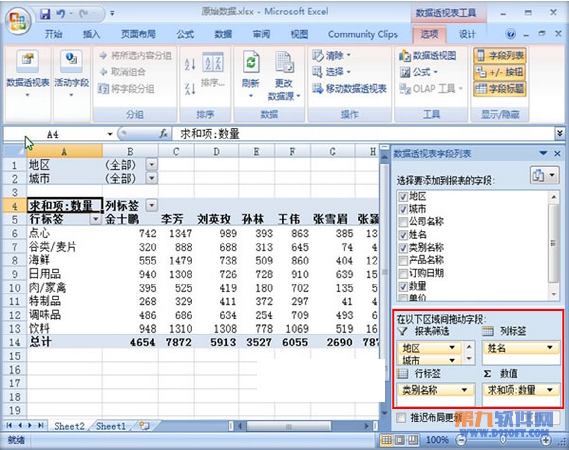Click the fx insert function button
This screenshot has height=450, width=569.
pos(164,134)
